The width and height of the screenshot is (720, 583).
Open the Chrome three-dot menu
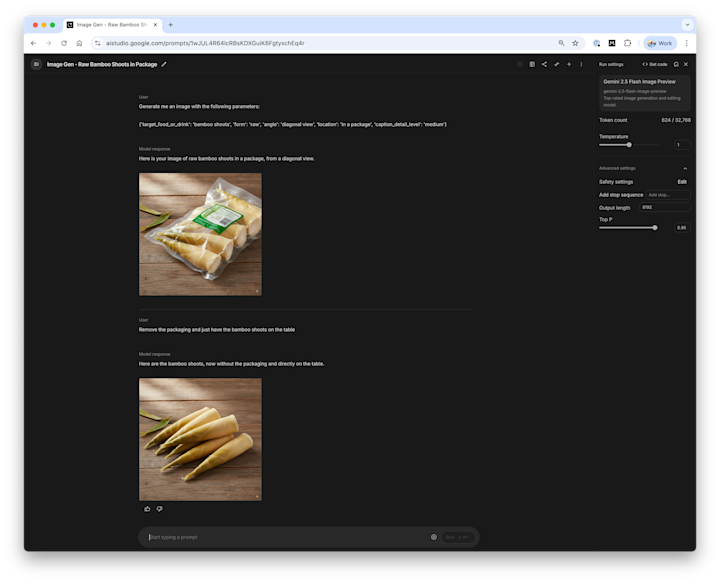pyautogui.click(x=686, y=43)
